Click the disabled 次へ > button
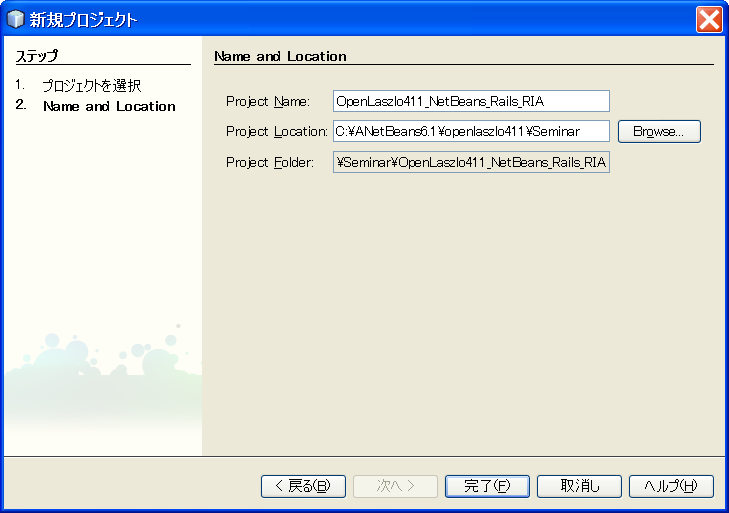The image size is (729, 513). [395, 486]
